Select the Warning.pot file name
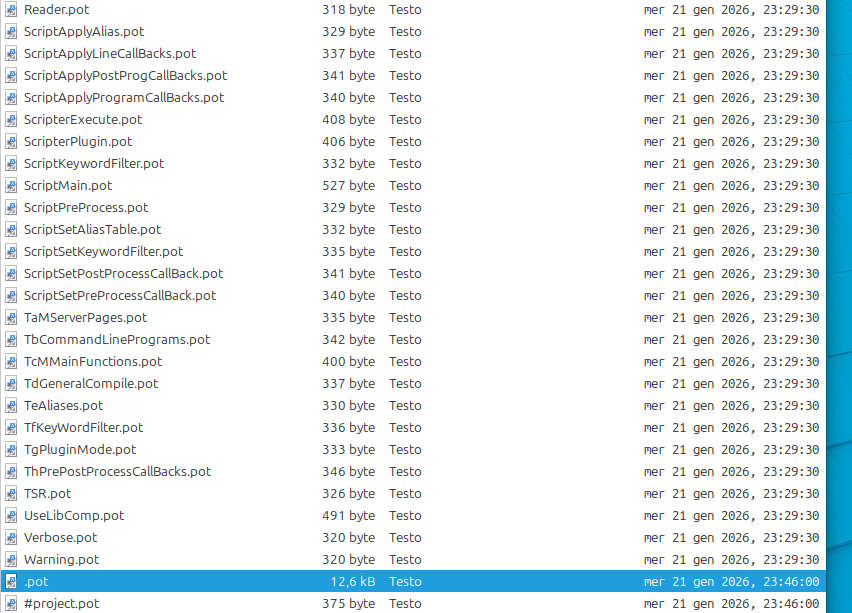852x613 pixels. click(x=61, y=559)
